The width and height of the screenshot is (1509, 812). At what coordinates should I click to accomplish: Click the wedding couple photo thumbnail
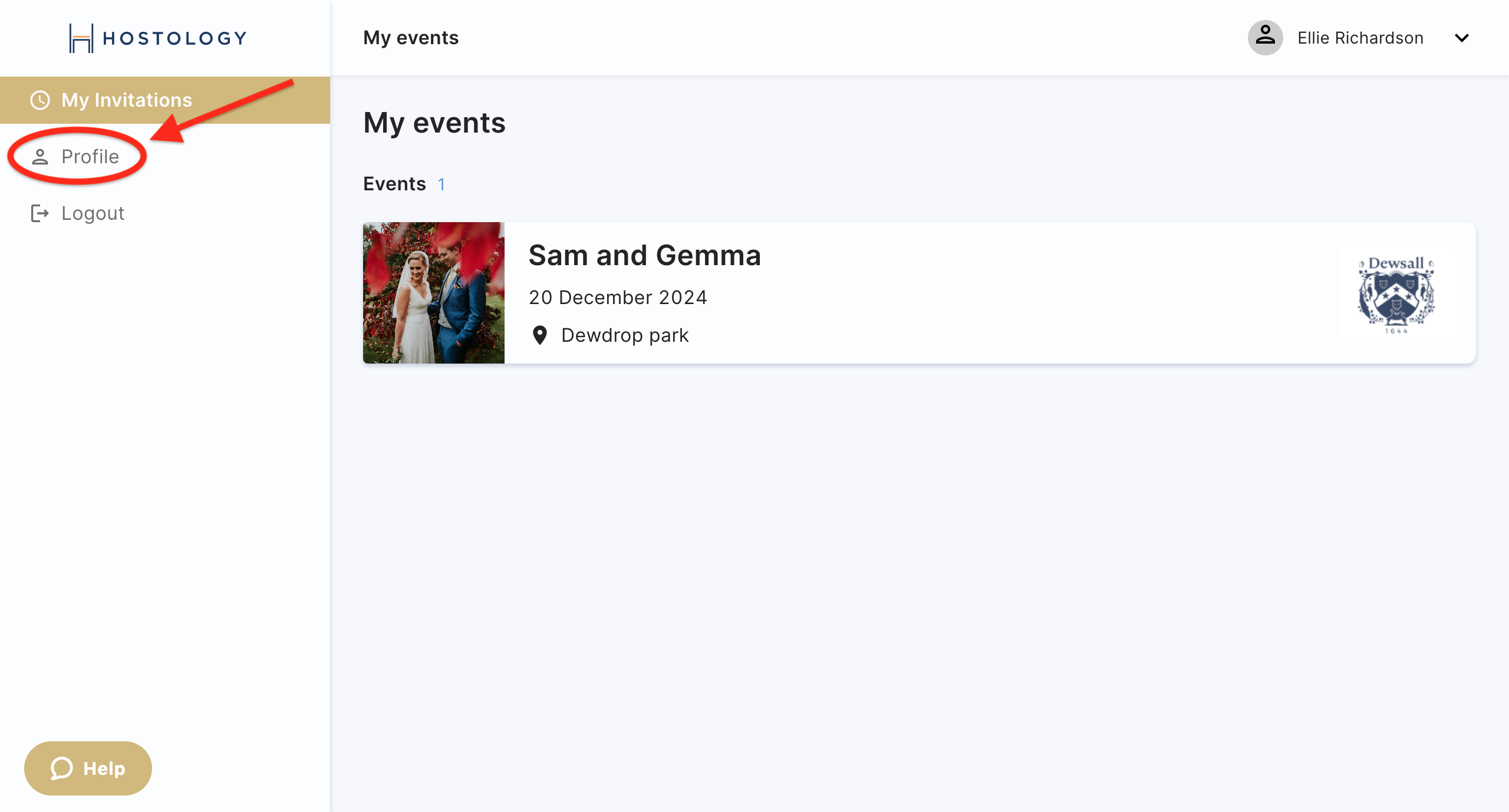pos(434,293)
